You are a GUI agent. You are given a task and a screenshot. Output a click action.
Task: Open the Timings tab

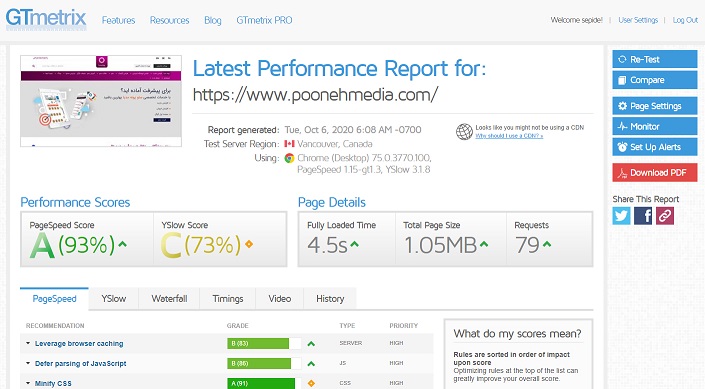tap(228, 299)
